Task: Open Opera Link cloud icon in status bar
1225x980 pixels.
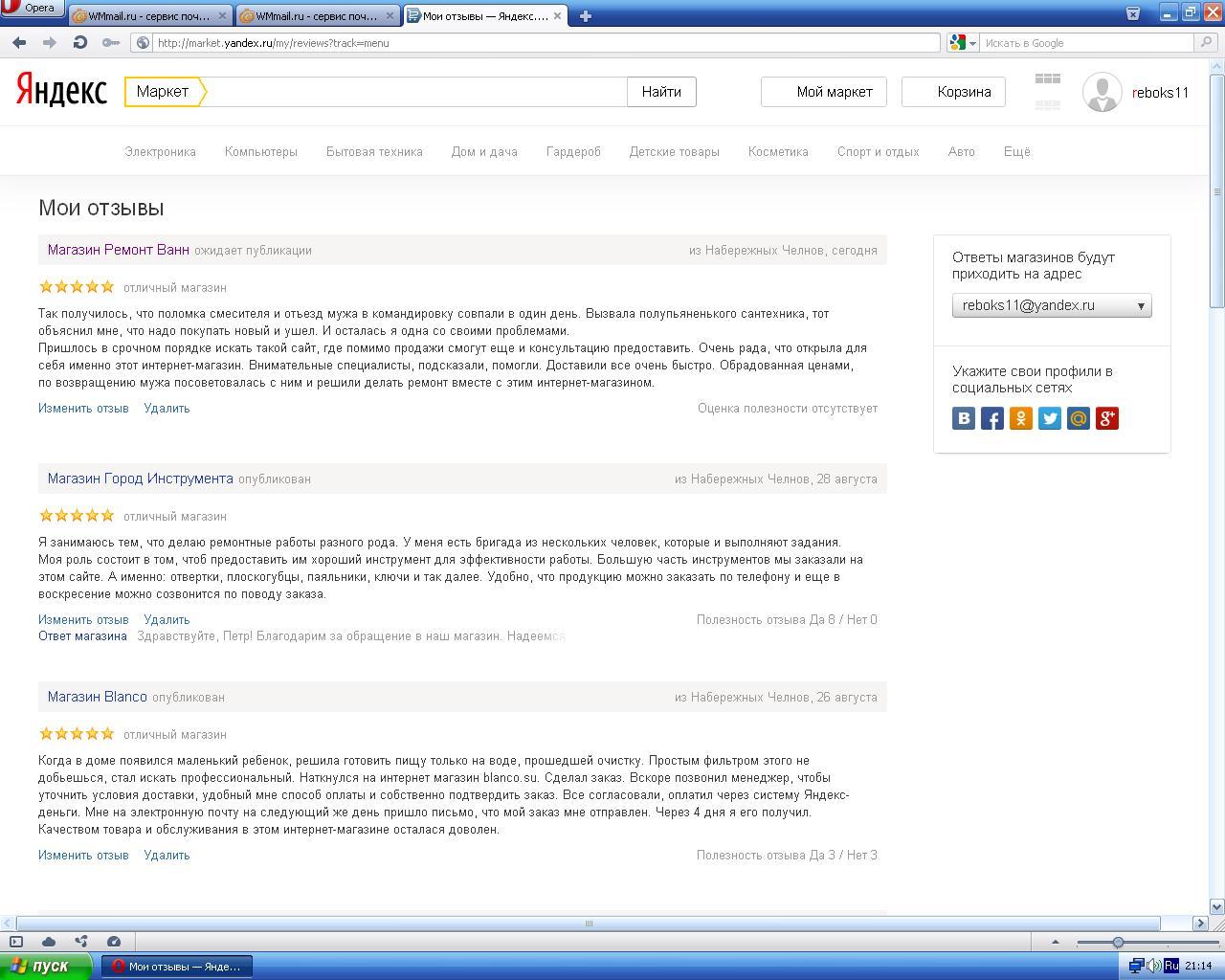Action: tap(49, 942)
